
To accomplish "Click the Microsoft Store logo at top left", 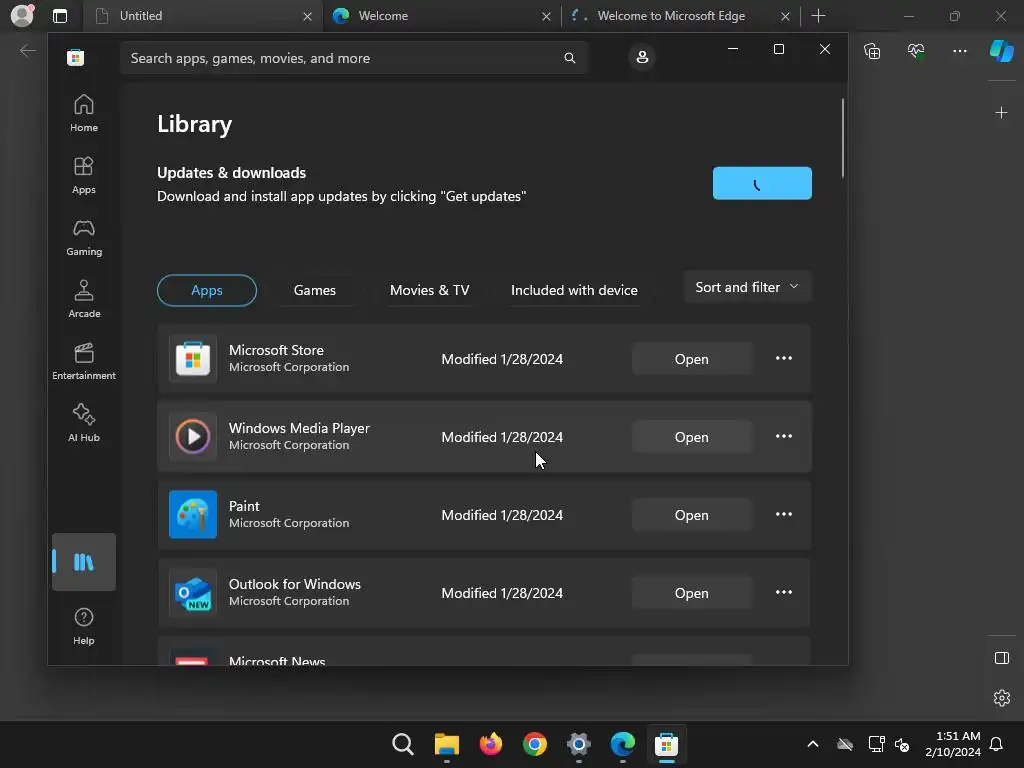I will coord(76,57).
